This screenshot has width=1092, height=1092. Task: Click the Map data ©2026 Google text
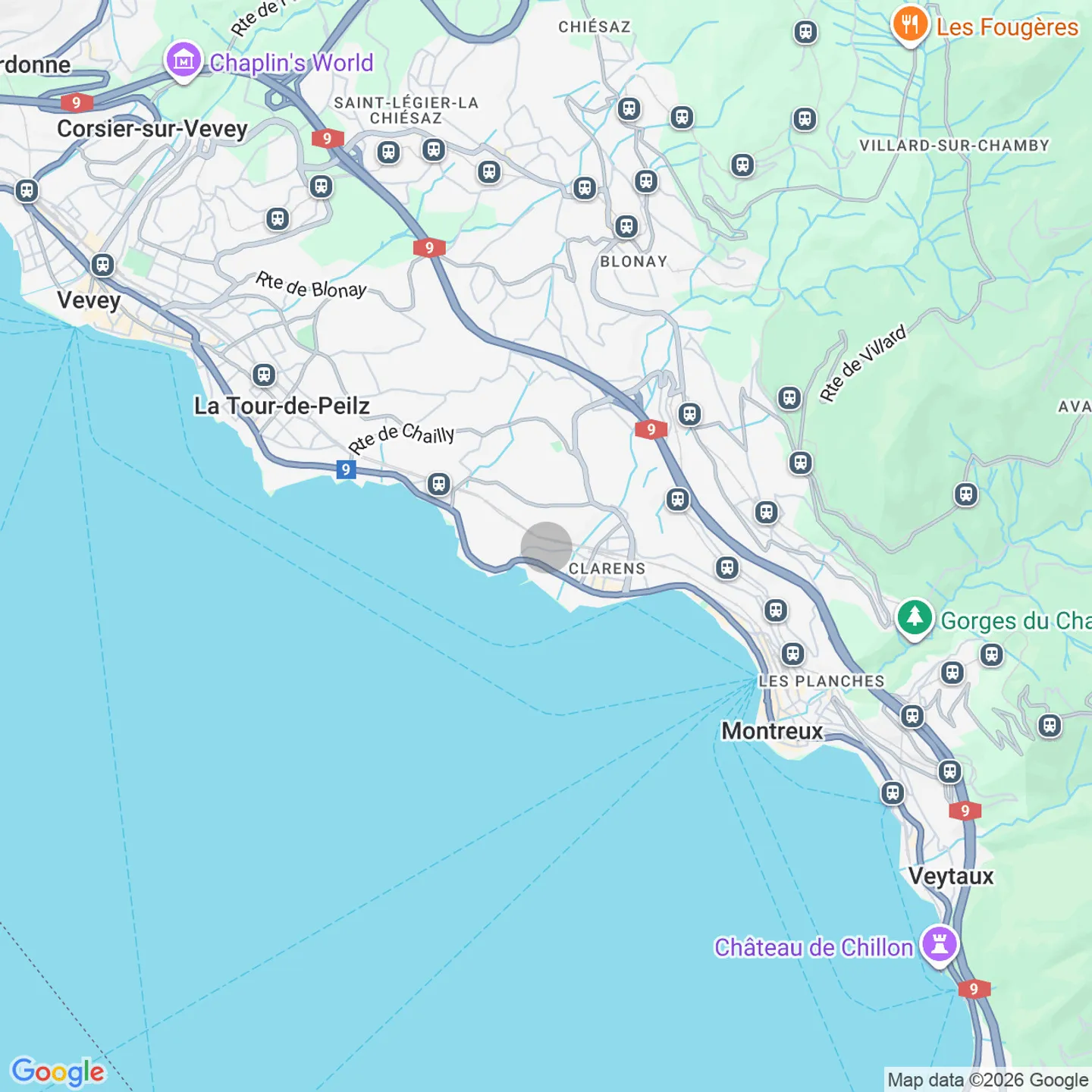(987, 1080)
